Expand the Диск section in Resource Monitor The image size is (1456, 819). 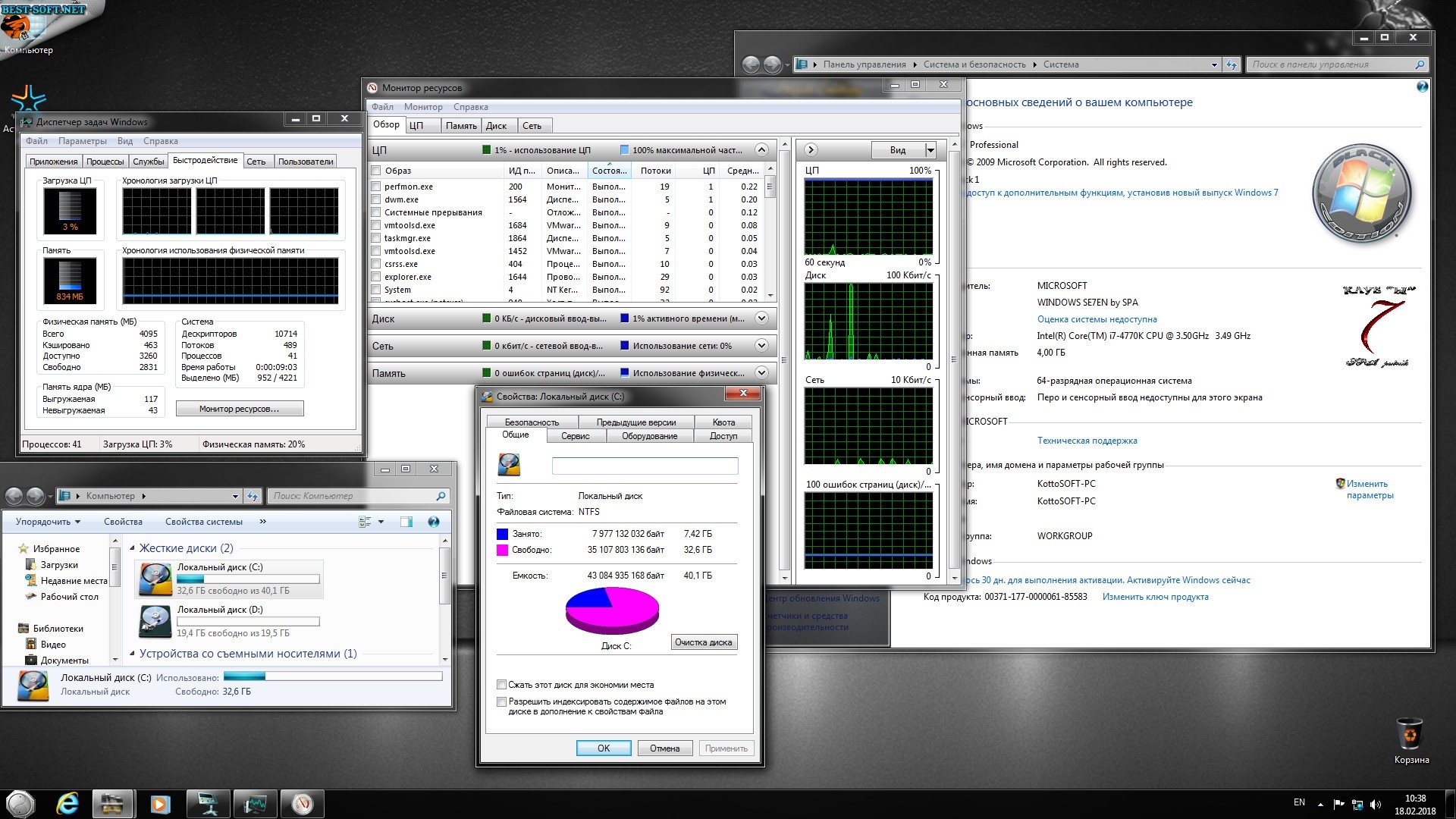coord(761,318)
